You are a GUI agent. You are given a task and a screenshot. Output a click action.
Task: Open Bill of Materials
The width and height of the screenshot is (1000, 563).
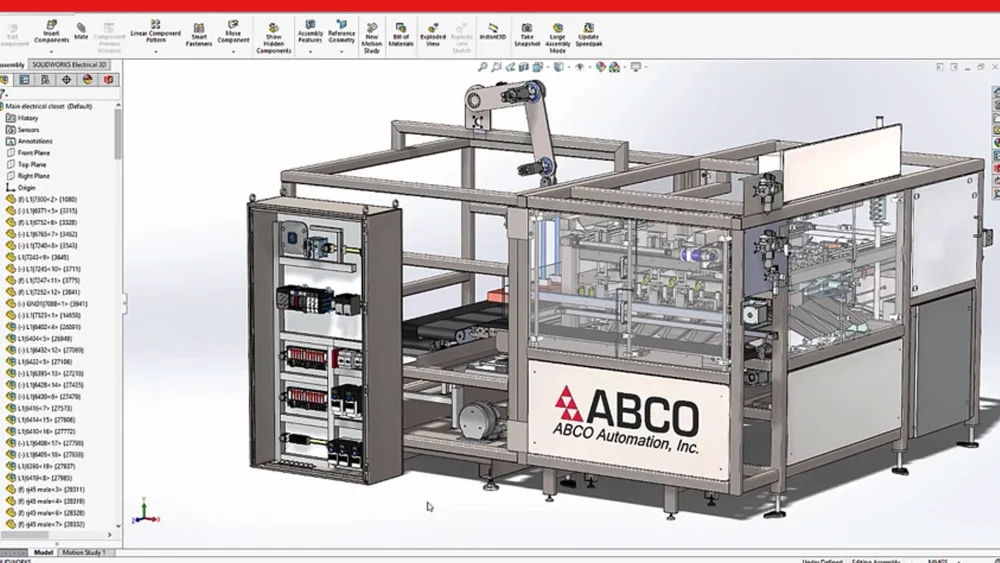[401, 35]
